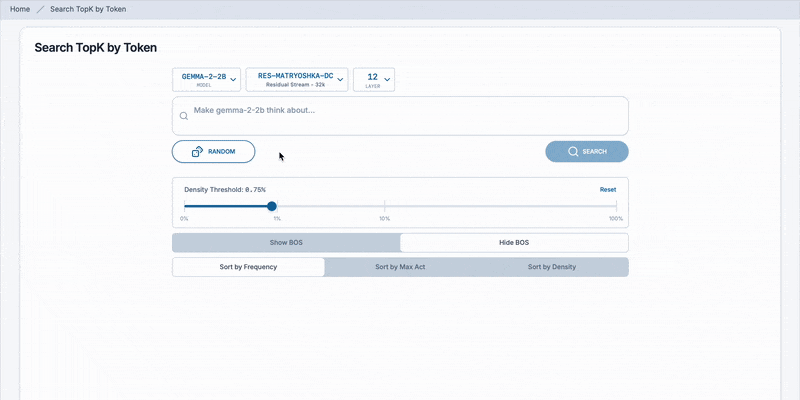Open the Layer 12 dropdown
The image size is (800, 400).
pyautogui.click(x=374, y=80)
